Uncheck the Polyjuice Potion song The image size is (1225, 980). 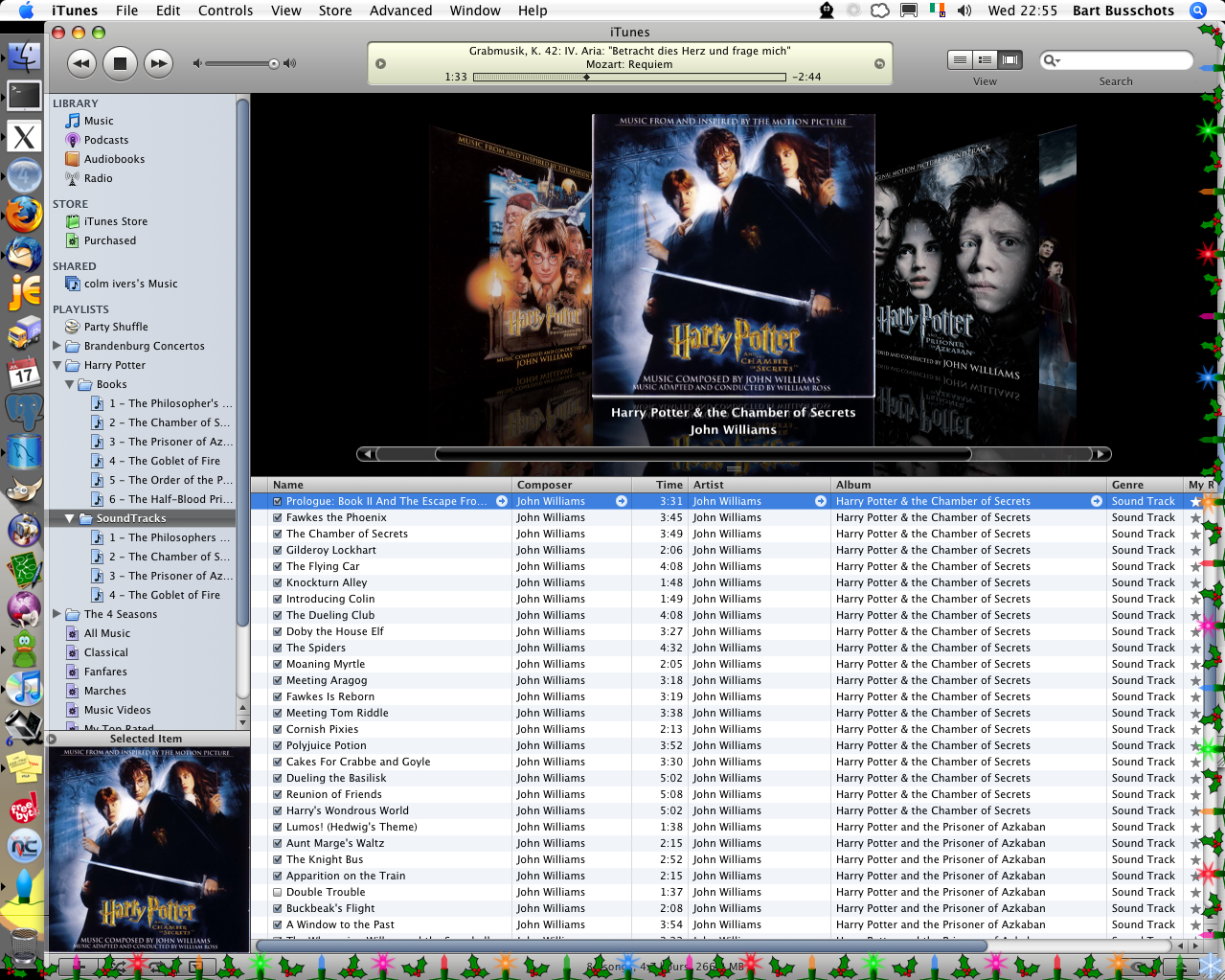pos(278,745)
